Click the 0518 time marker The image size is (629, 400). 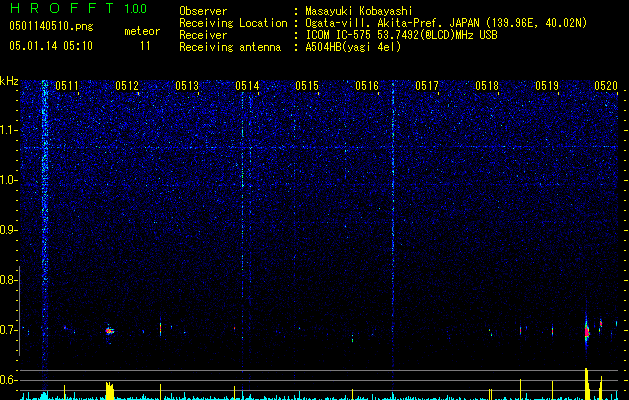pyautogui.click(x=487, y=86)
